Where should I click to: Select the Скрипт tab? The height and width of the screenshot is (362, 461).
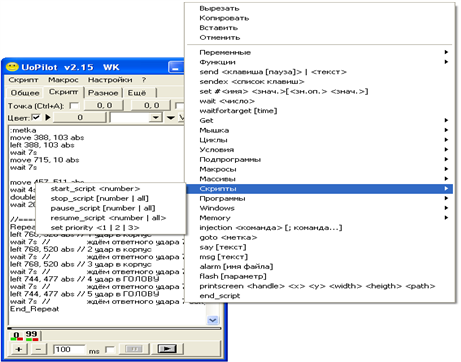pyautogui.click(x=63, y=92)
